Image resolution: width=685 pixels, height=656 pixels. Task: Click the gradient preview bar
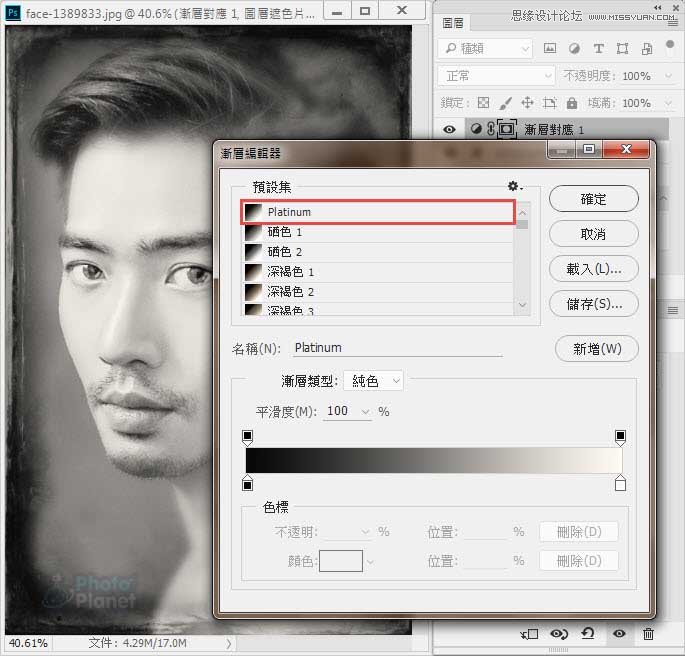coord(434,460)
